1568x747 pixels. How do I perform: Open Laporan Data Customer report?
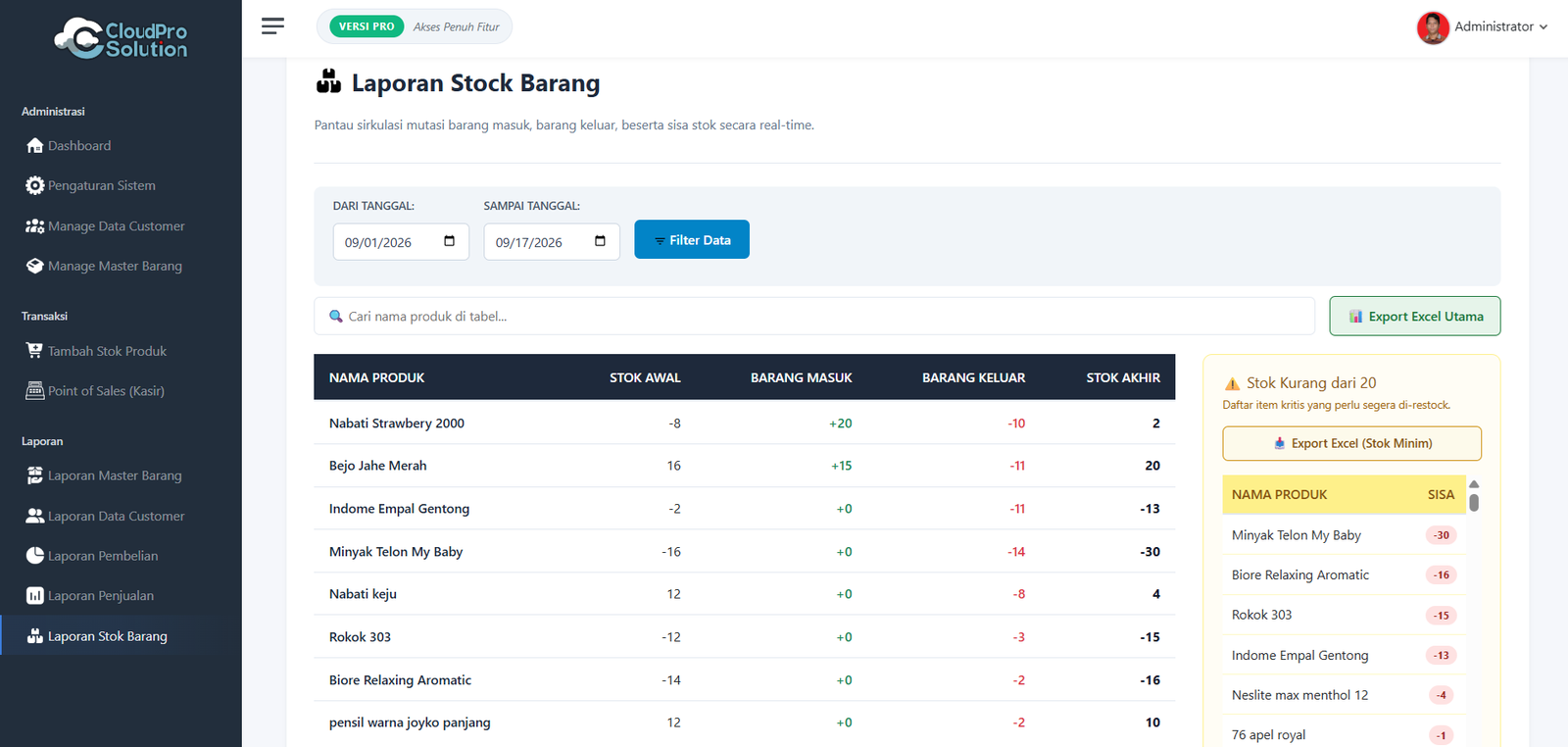pos(117,516)
